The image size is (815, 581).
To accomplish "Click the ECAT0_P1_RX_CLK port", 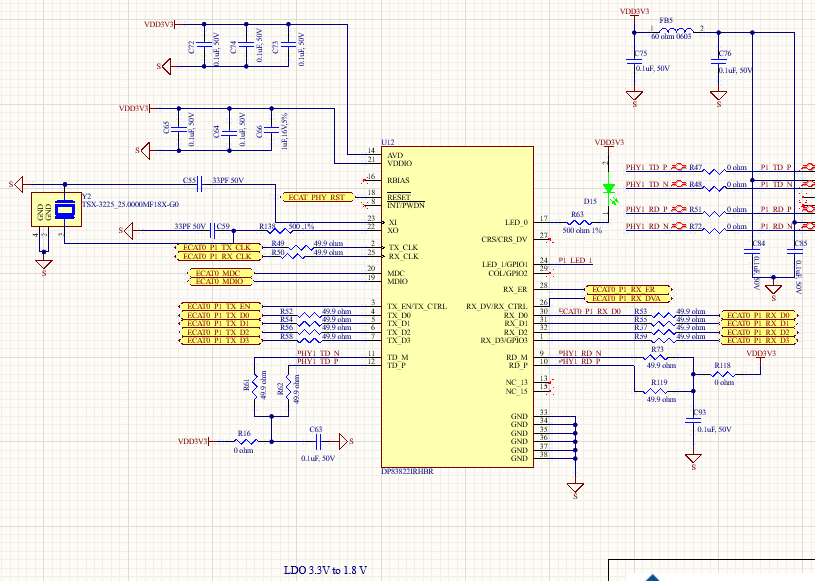I will tap(217, 256).
